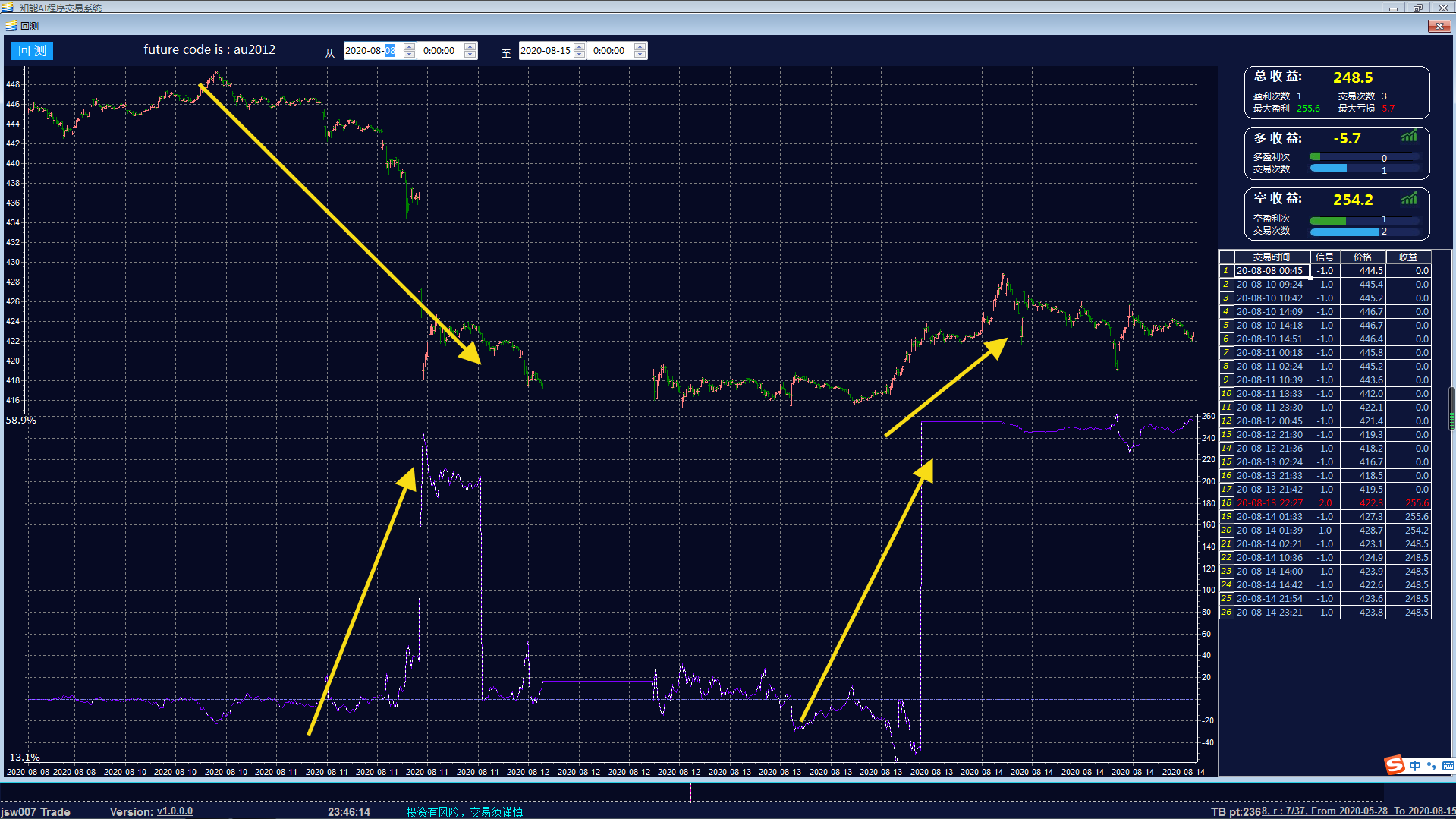Click the app icon in the main title bar

[8, 8]
